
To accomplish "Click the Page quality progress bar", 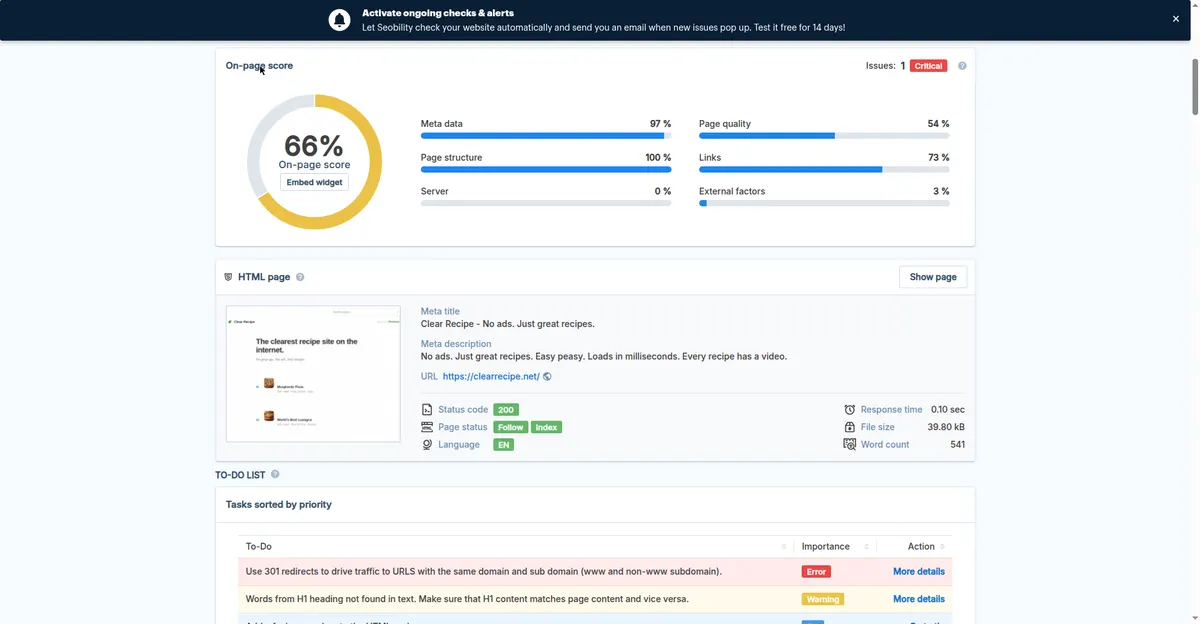I will click(824, 136).
